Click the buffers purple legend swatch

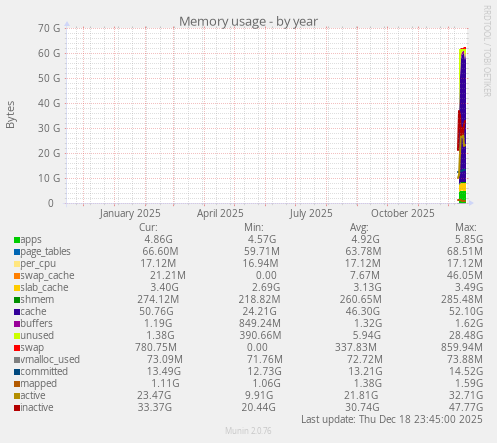click(x=17, y=324)
